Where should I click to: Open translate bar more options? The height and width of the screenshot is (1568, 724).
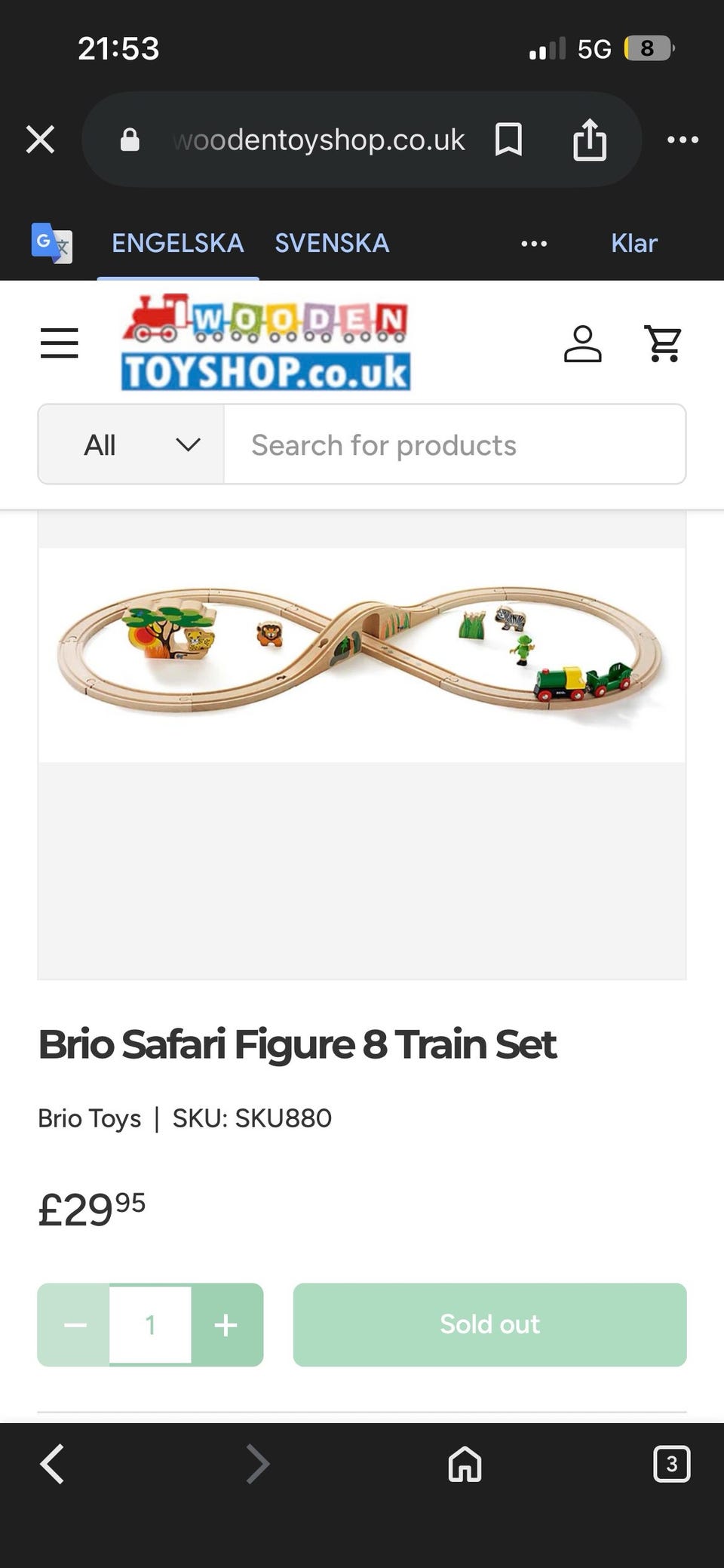[x=534, y=243]
